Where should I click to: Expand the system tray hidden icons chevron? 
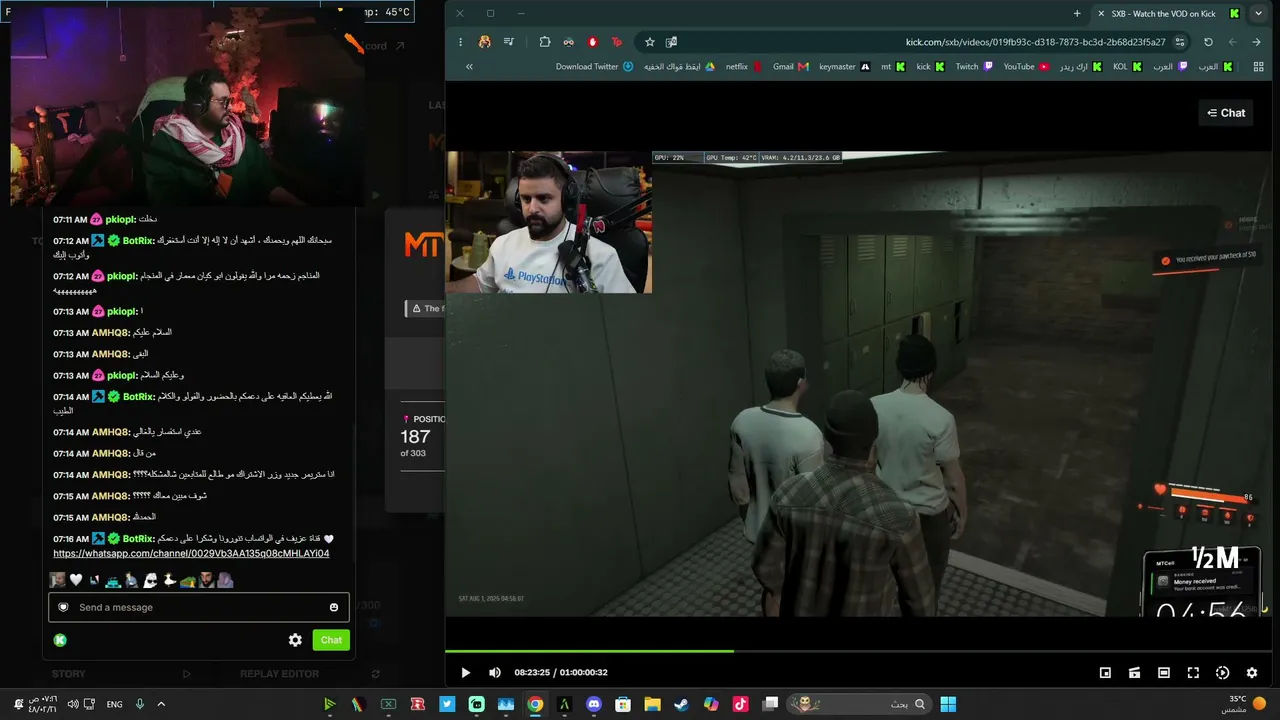160,704
